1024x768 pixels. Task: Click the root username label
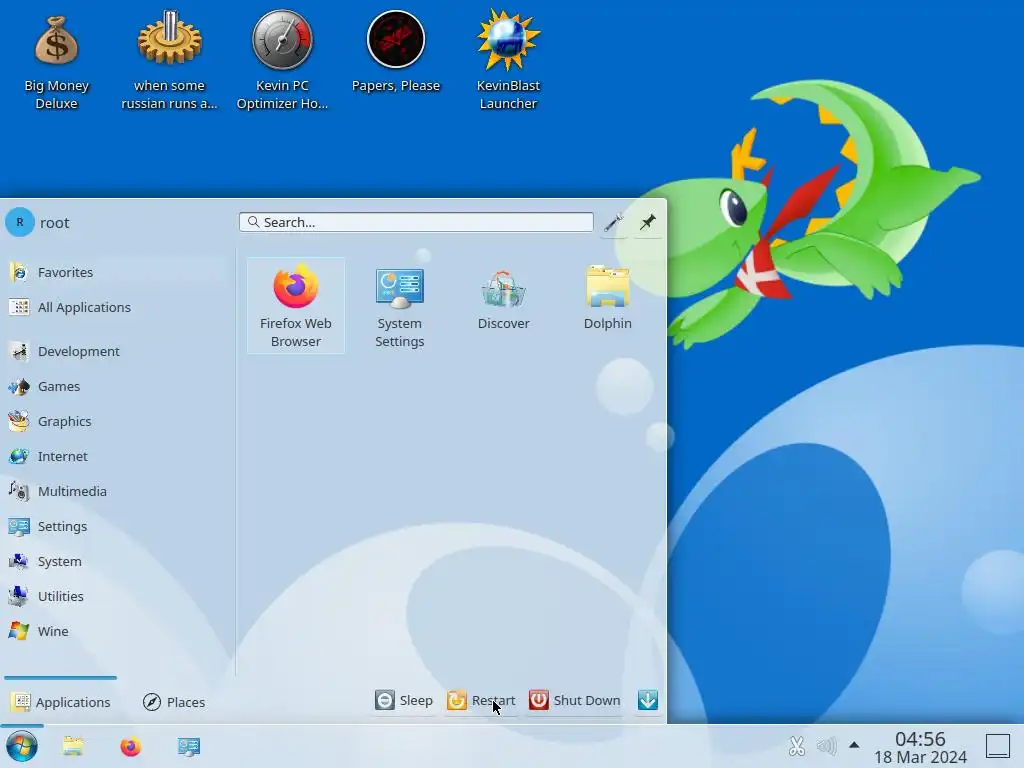54,223
